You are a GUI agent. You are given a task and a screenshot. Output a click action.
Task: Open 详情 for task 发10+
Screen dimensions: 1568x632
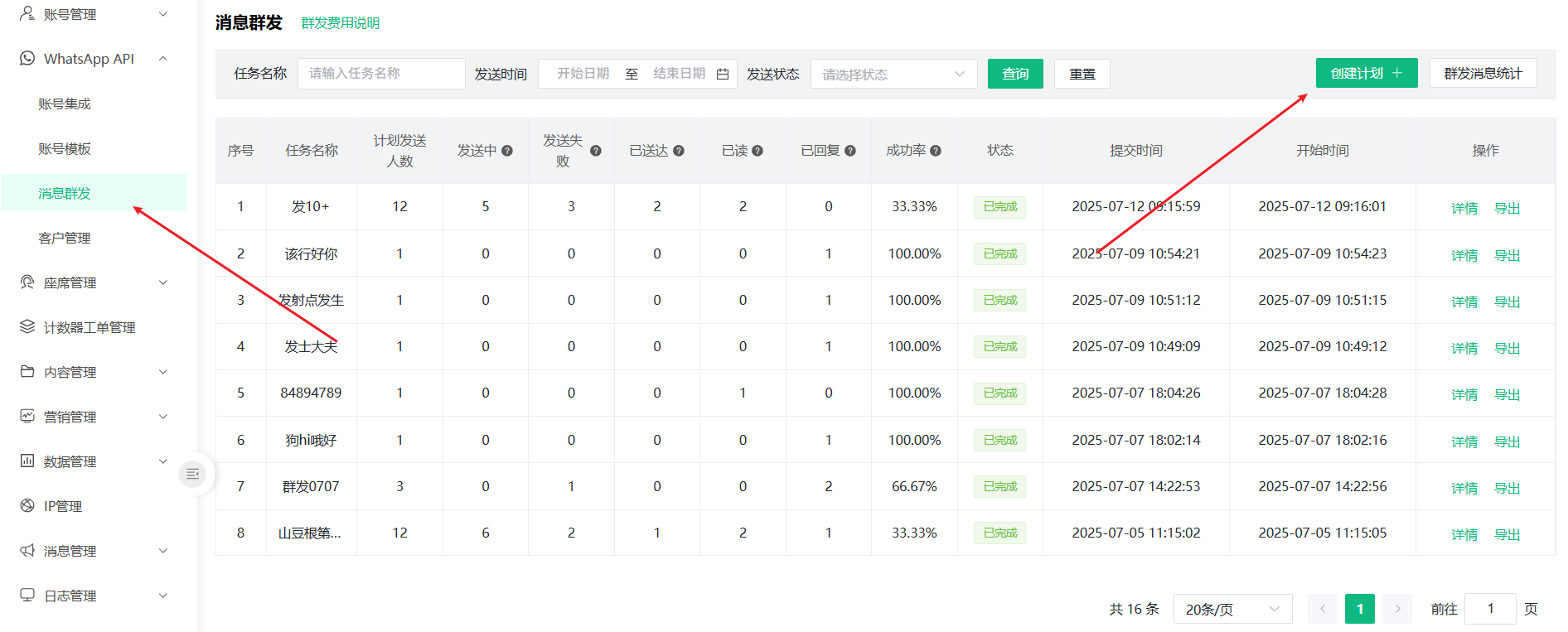(x=1464, y=208)
